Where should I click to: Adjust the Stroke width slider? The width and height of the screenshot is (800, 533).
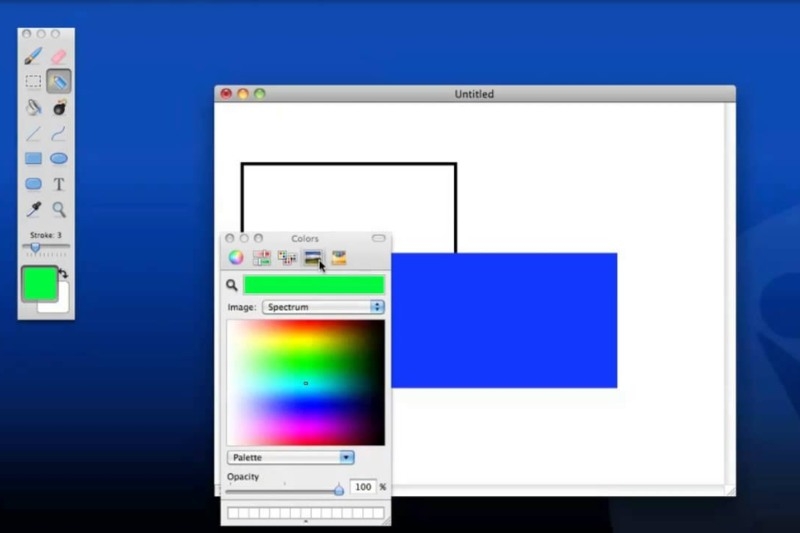pyautogui.click(x=35, y=247)
